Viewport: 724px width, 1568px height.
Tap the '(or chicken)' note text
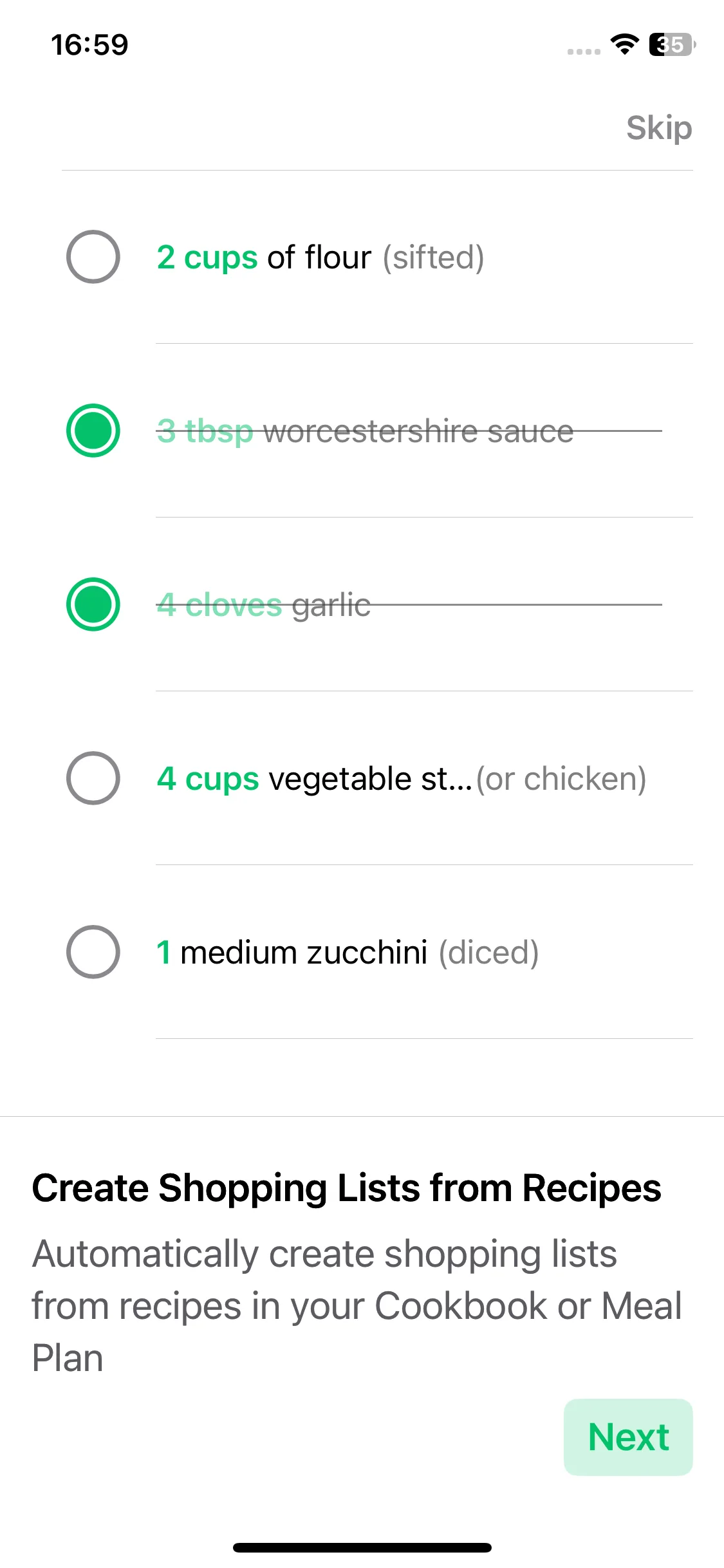point(561,779)
